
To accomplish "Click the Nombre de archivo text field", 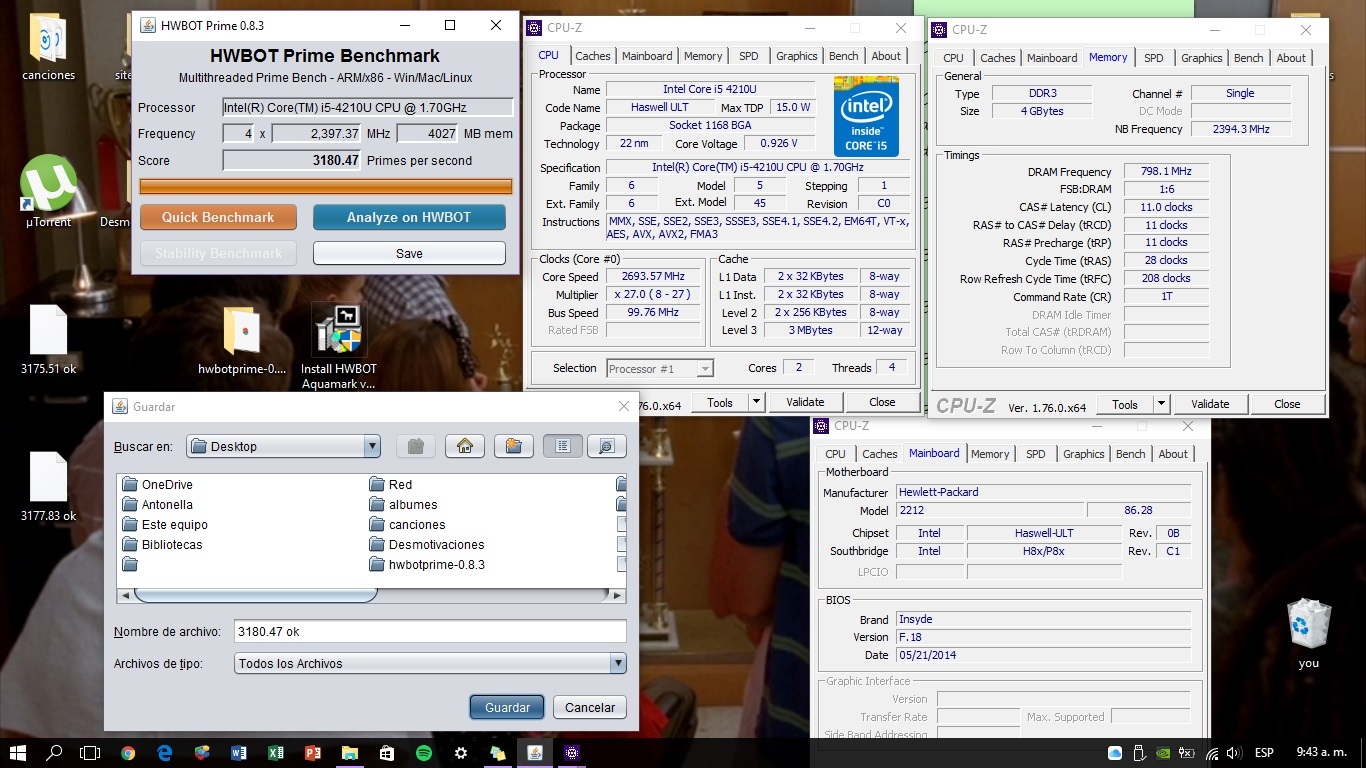I will point(430,631).
